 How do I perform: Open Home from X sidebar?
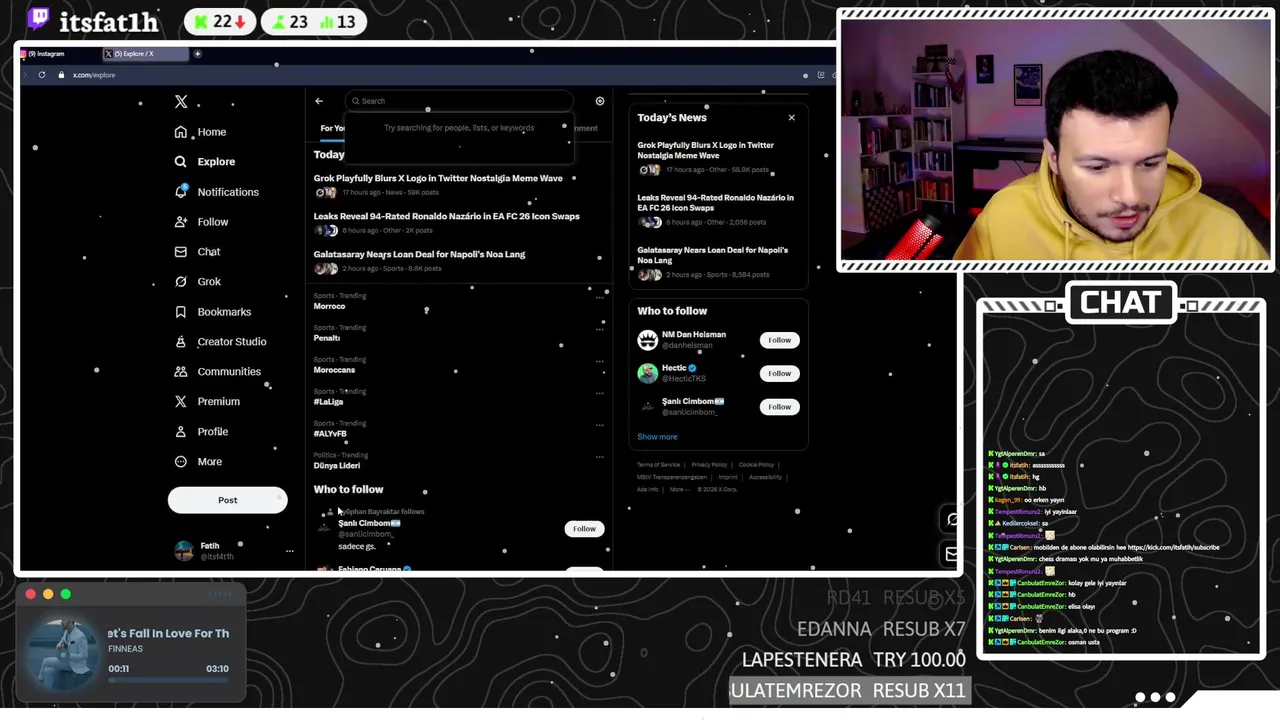tap(200, 132)
